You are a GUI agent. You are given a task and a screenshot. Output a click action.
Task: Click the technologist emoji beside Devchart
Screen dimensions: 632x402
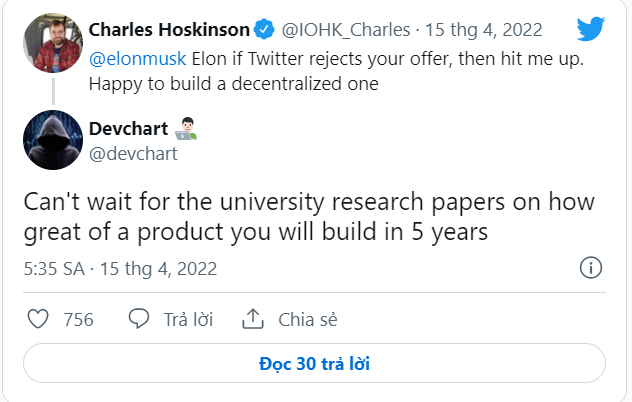(x=186, y=129)
